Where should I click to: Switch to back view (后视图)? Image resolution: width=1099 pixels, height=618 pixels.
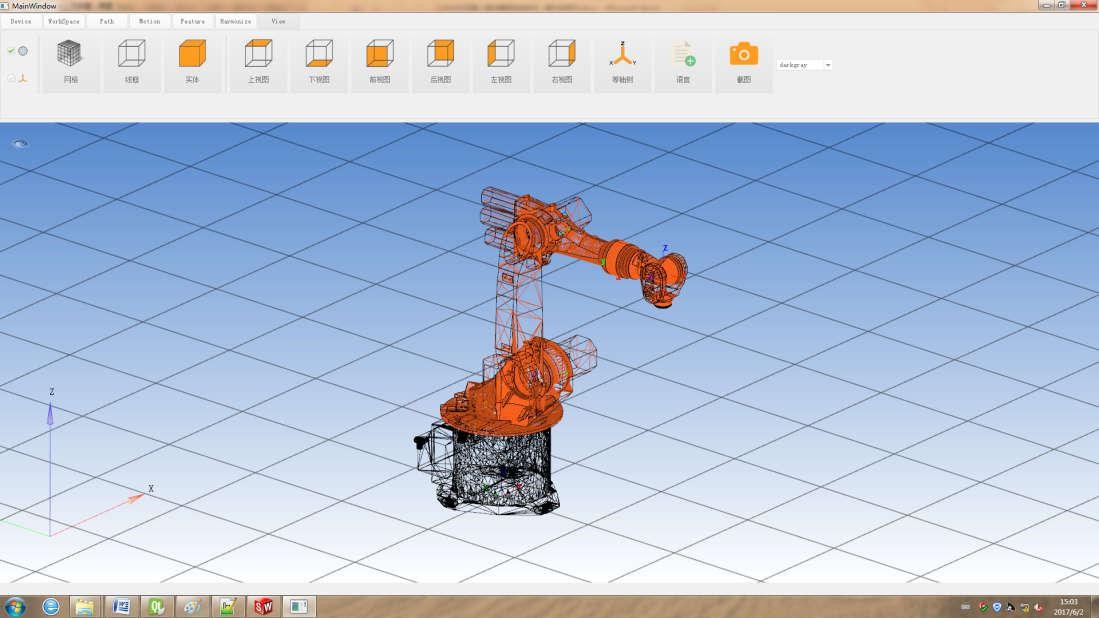(x=440, y=60)
